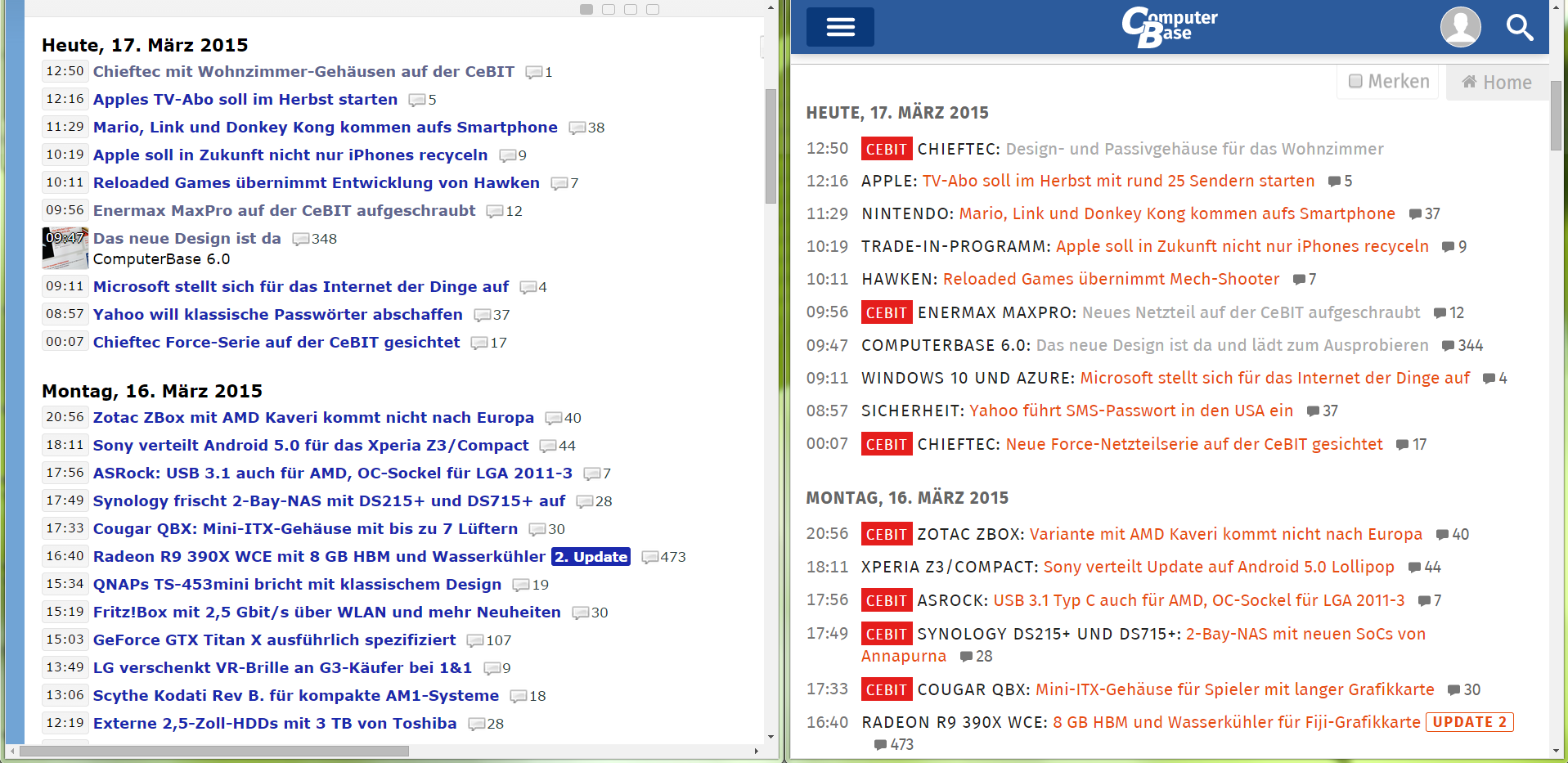Click the 2. Update badge on Radeon R9 390X article

click(x=591, y=556)
